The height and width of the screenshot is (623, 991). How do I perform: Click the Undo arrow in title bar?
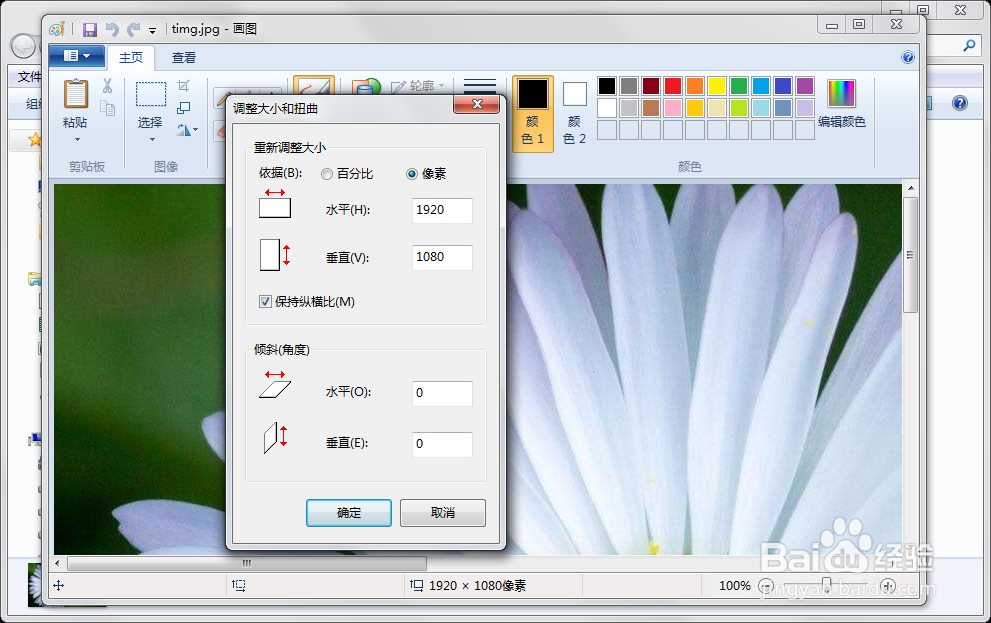tap(112, 29)
